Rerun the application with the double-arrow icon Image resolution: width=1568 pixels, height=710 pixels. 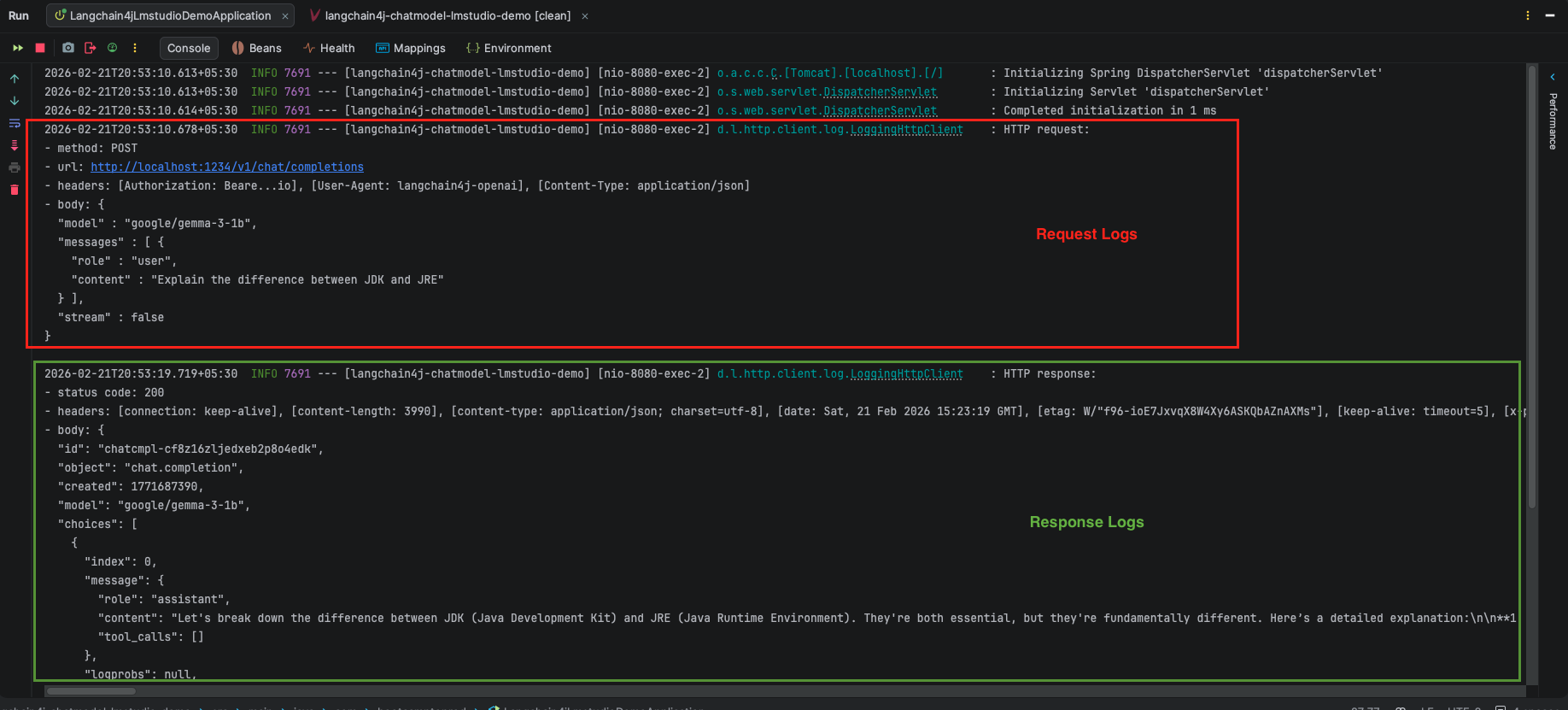pyautogui.click(x=17, y=48)
